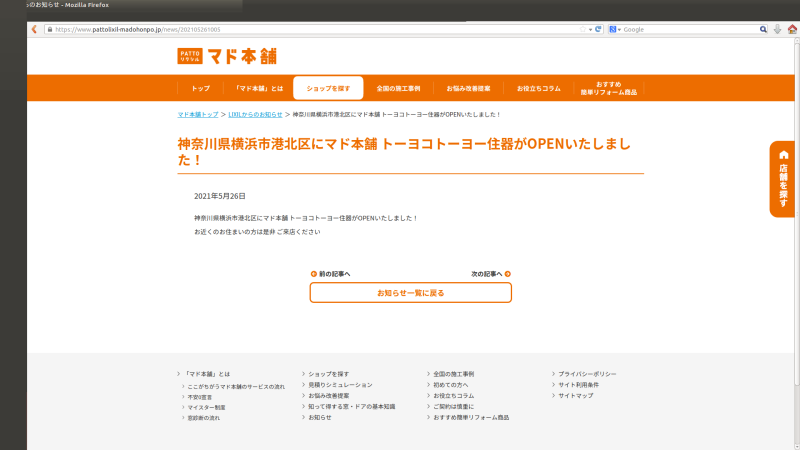Click the search magnifier icon

coord(763,30)
